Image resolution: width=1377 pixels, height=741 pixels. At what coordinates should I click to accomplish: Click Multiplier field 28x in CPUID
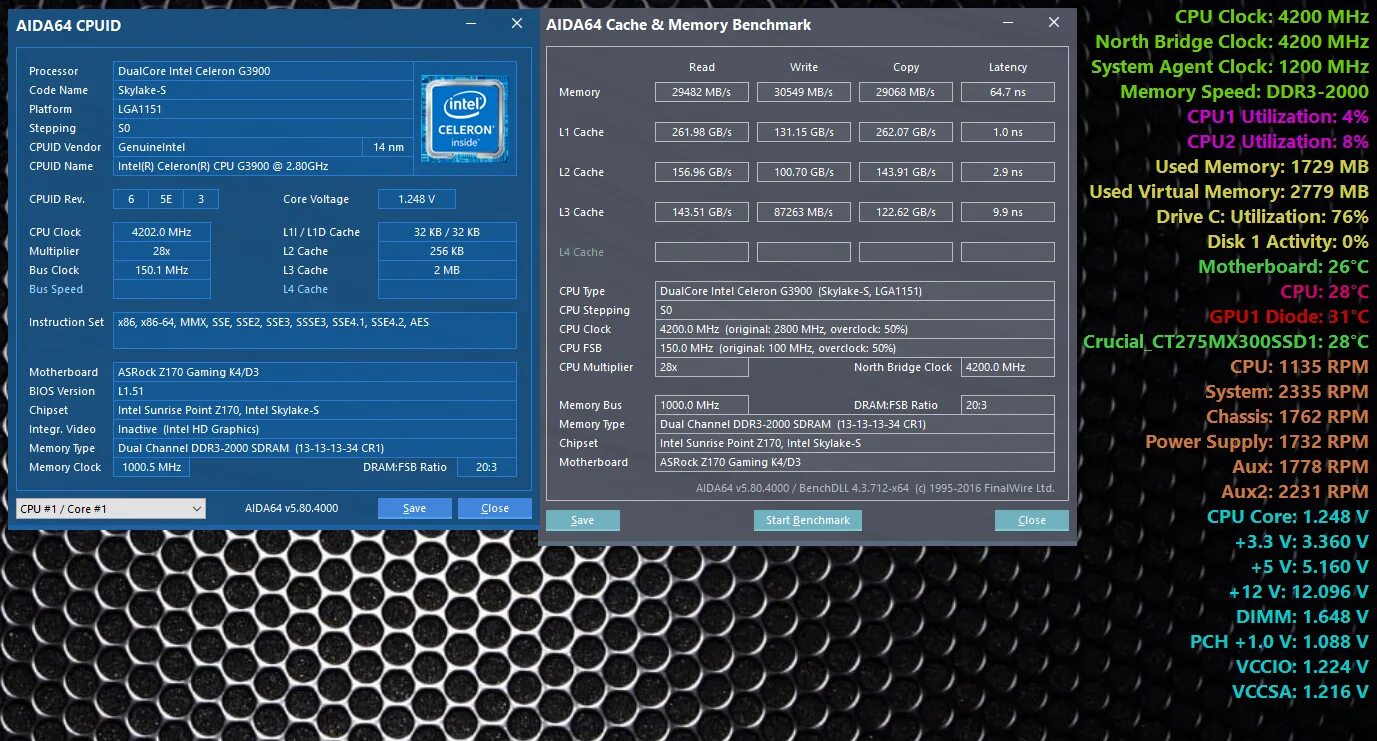click(x=162, y=251)
